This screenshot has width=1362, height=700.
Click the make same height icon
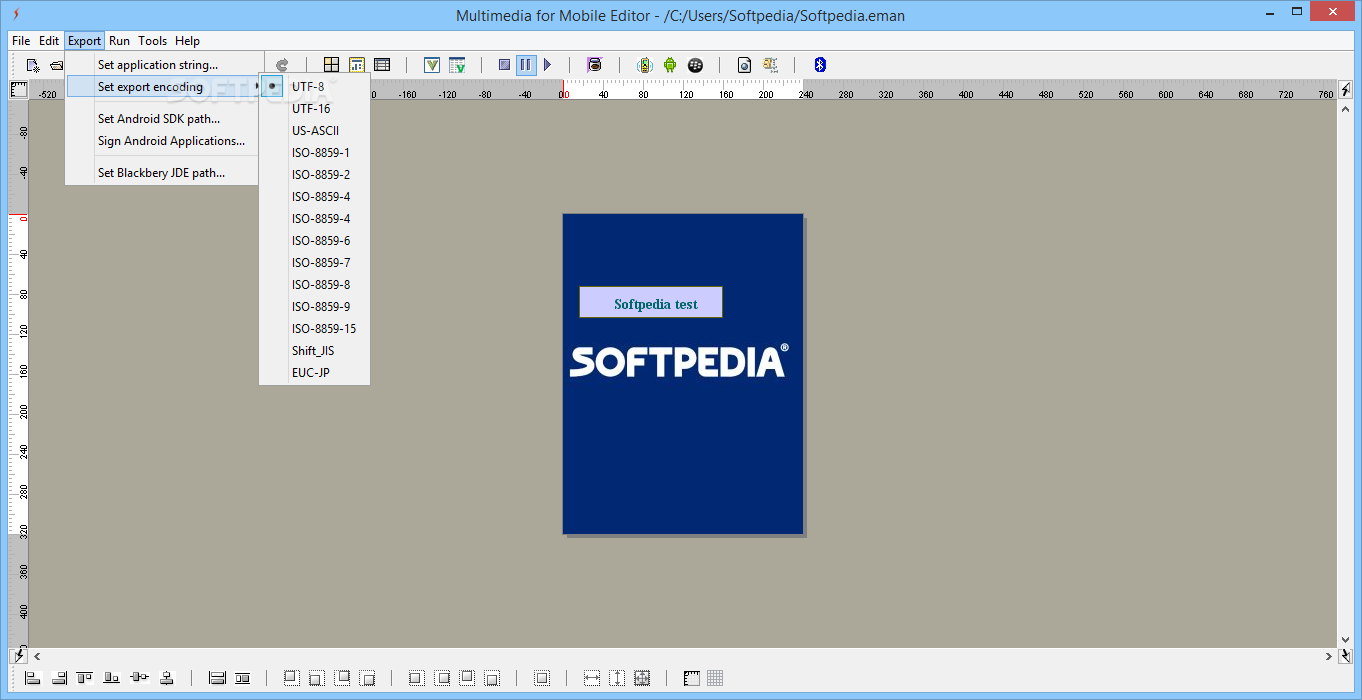(243, 678)
